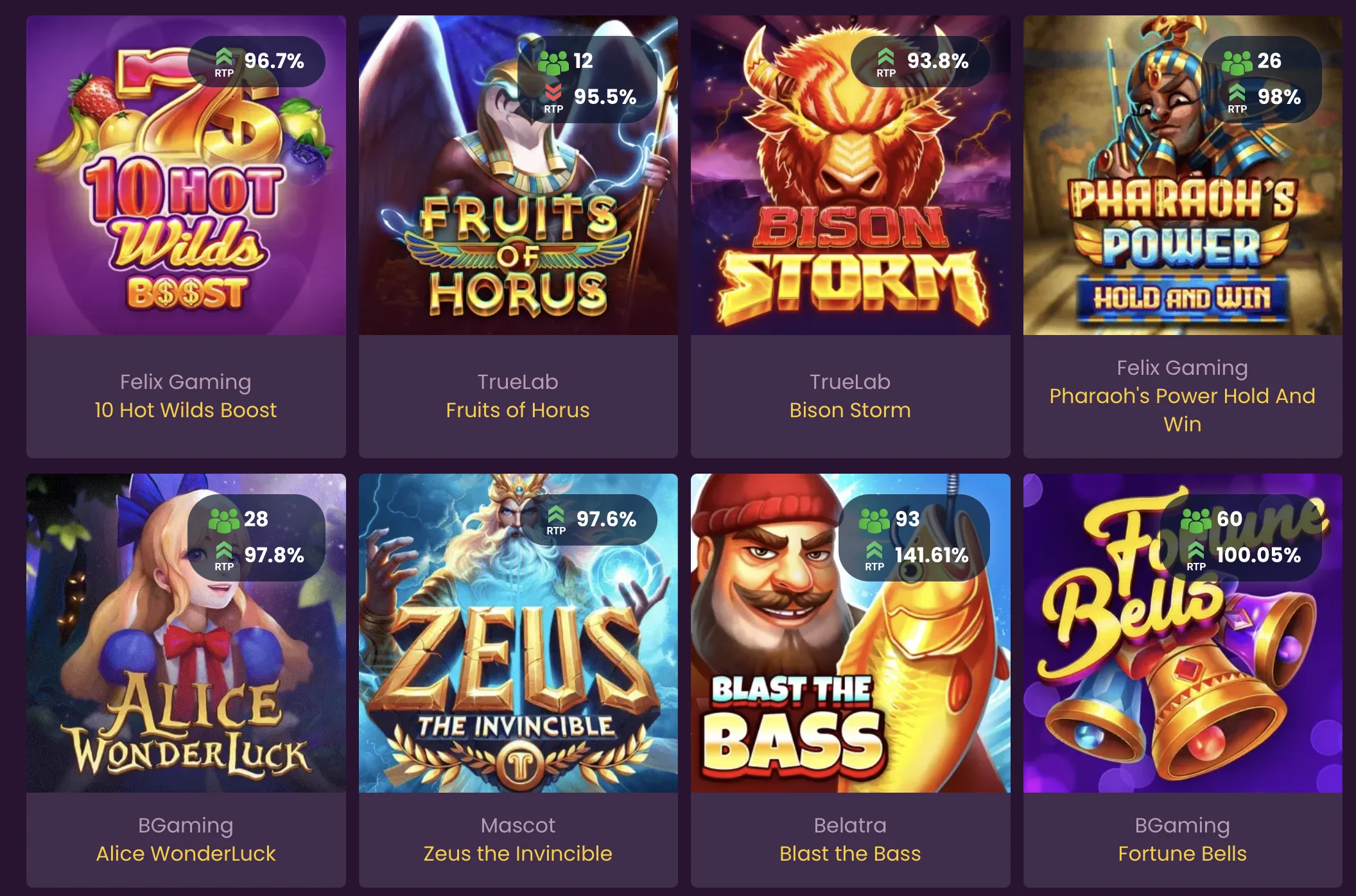Screen dimensions: 1356x896
Task: Click the players icon on Pharaoh's Power
Action: coord(1237,62)
